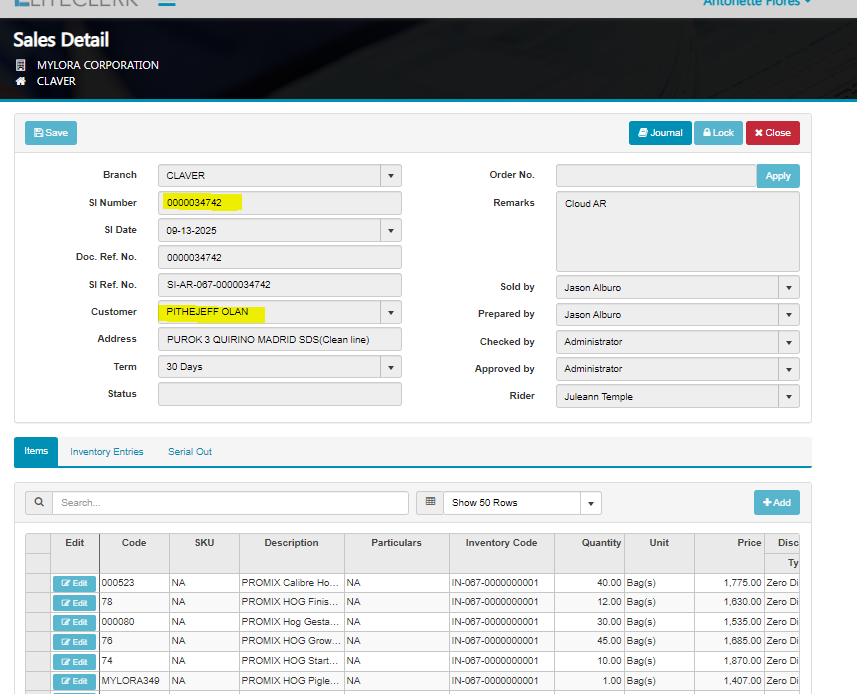Lock this sales invoice

[x=718, y=133]
